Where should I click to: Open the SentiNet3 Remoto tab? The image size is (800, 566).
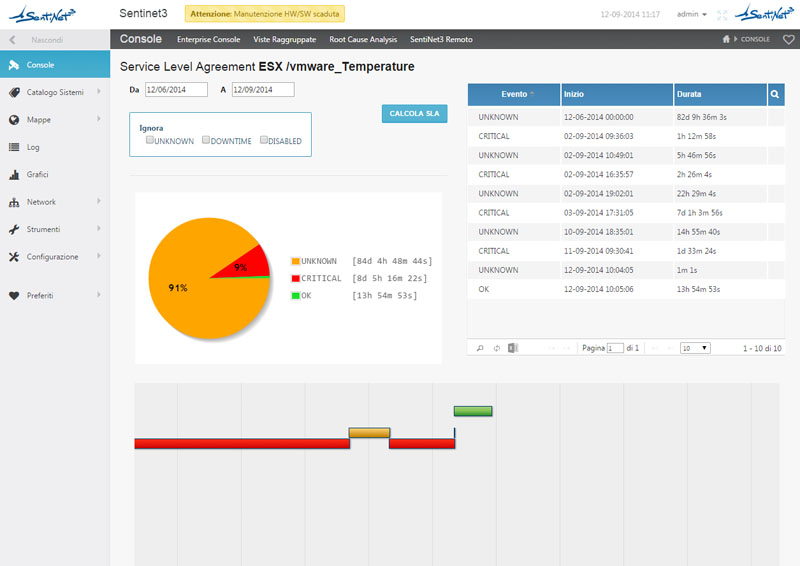click(x=441, y=39)
